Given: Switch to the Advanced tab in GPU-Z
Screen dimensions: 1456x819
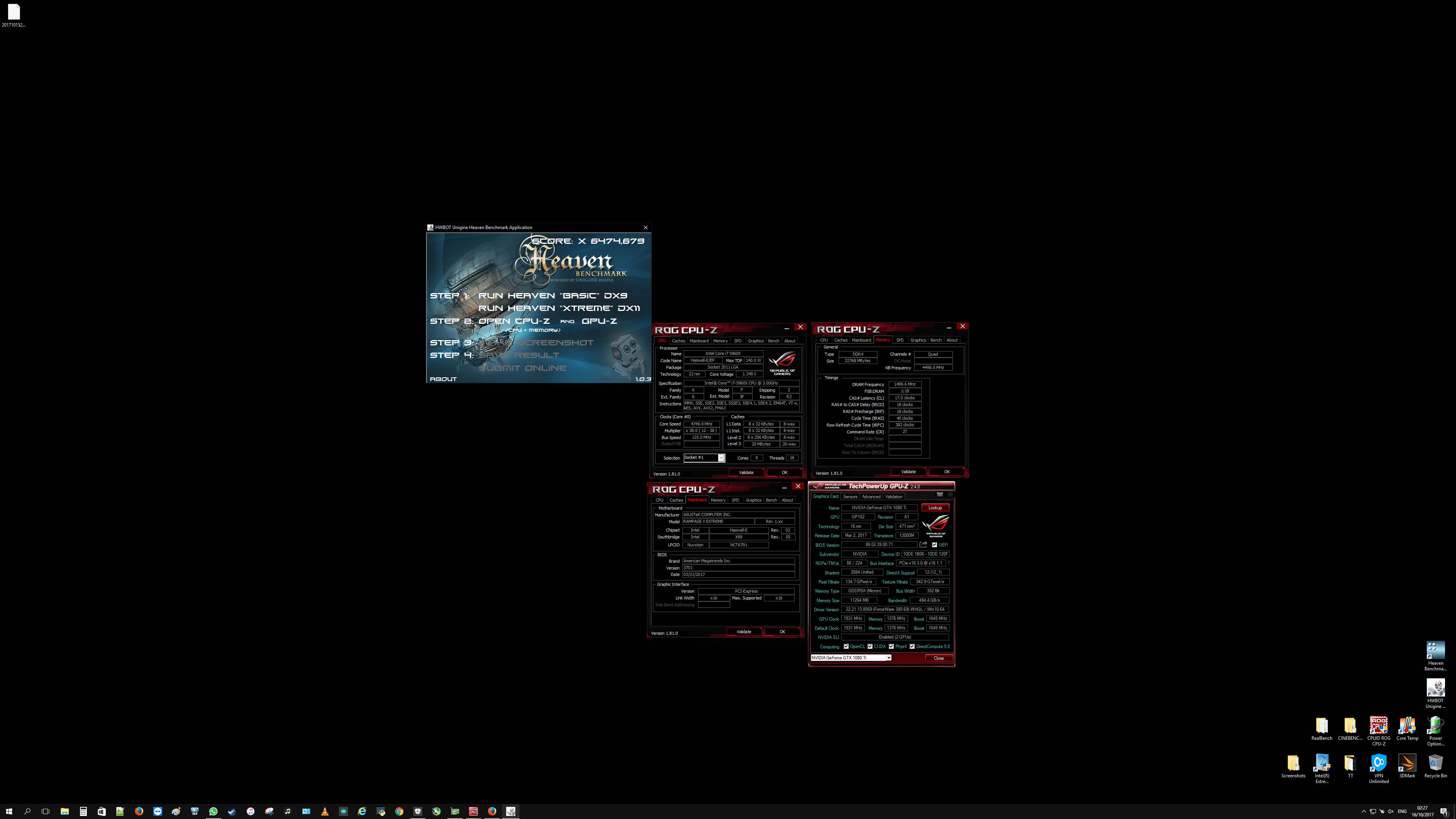Looking at the screenshot, I should tap(871, 497).
